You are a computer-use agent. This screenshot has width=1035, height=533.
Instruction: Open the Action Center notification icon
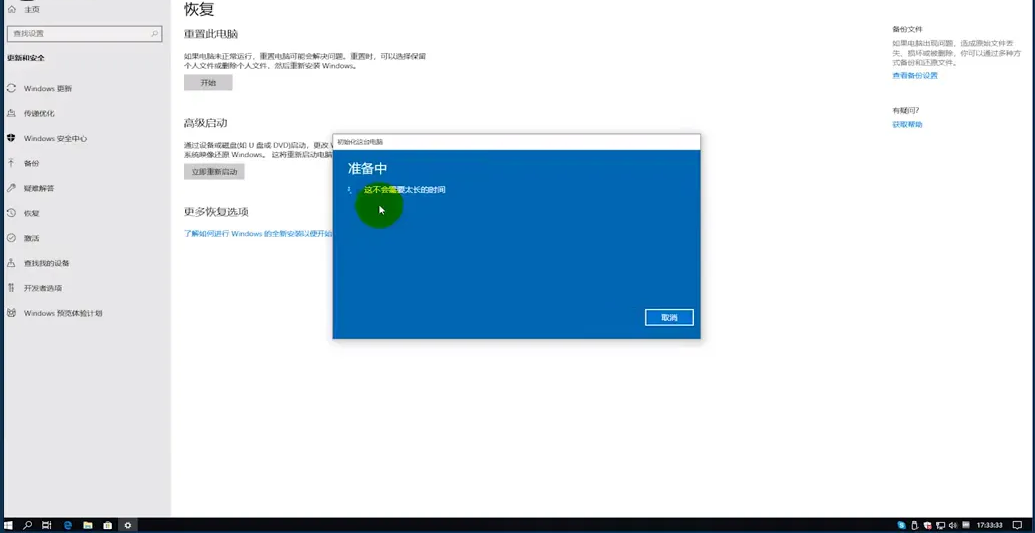coord(1017,526)
